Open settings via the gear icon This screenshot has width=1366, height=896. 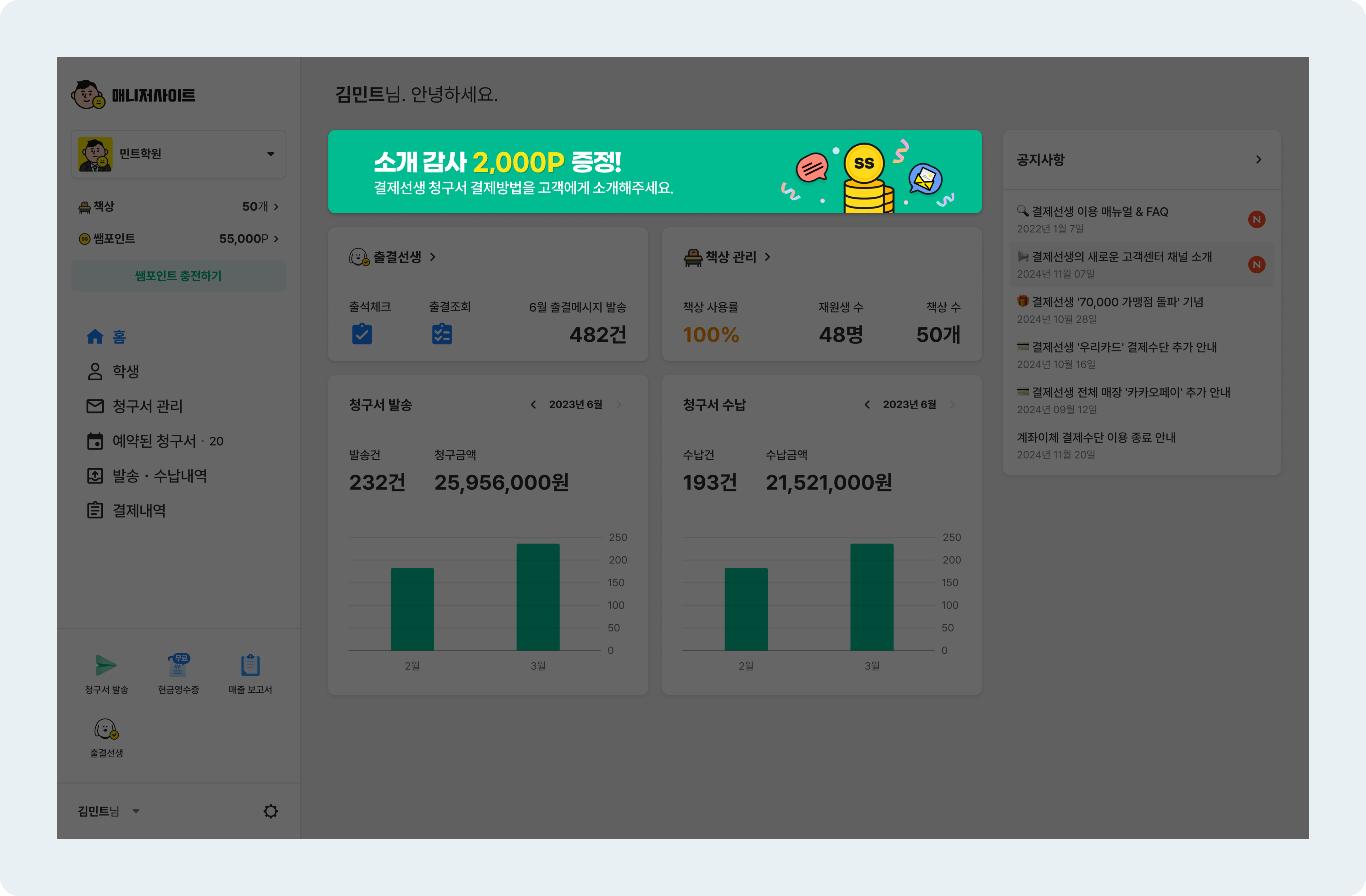click(270, 811)
